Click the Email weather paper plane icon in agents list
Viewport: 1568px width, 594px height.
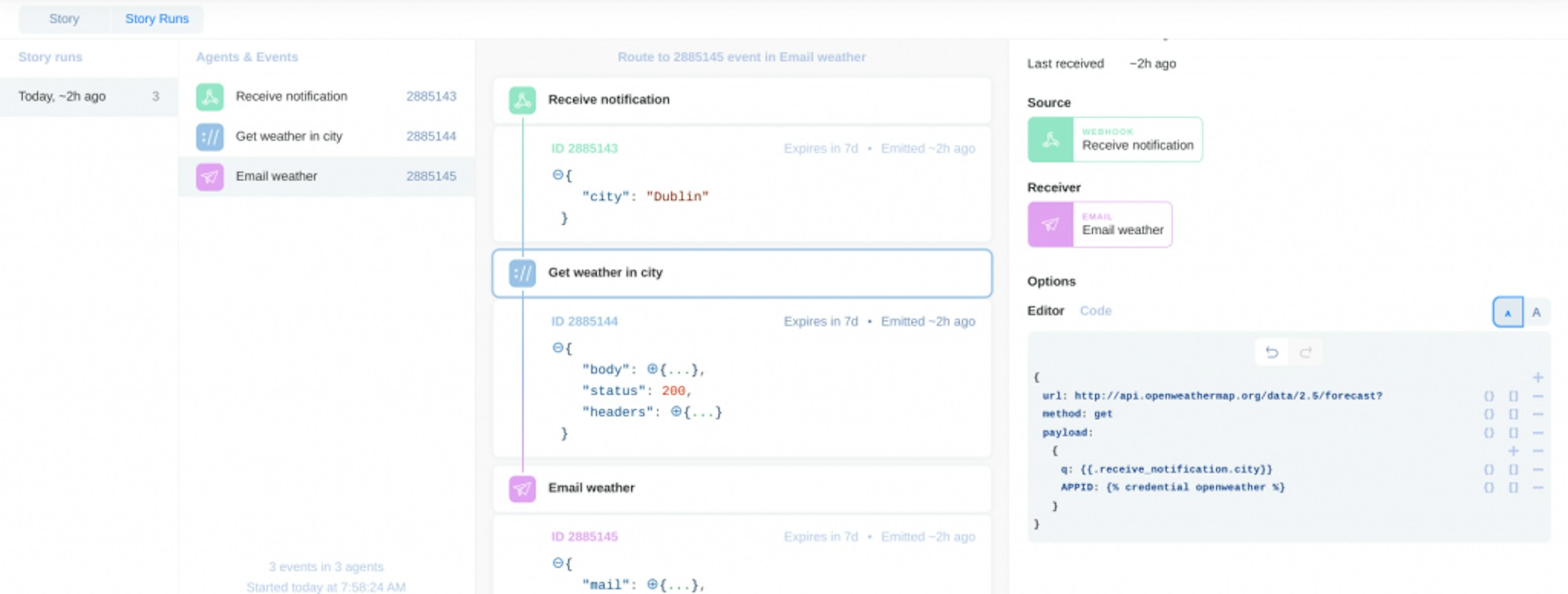click(210, 177)
